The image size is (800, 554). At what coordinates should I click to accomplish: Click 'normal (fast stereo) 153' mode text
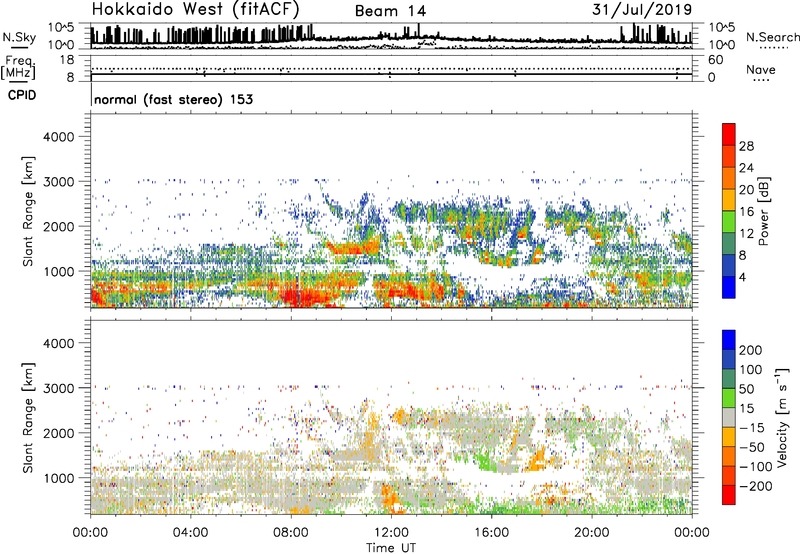[173, 99]
